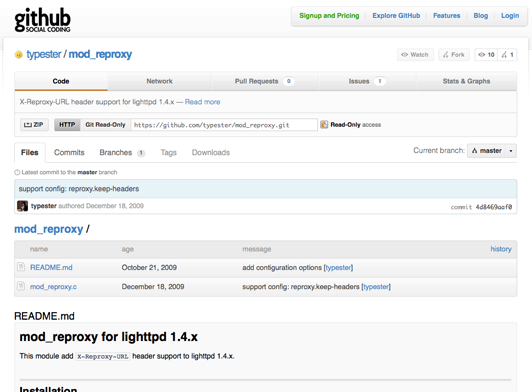The width and height of the screenshot is (532, 392).
Task: Click the GitHub Social Coding logo
Action: (42, 20)
